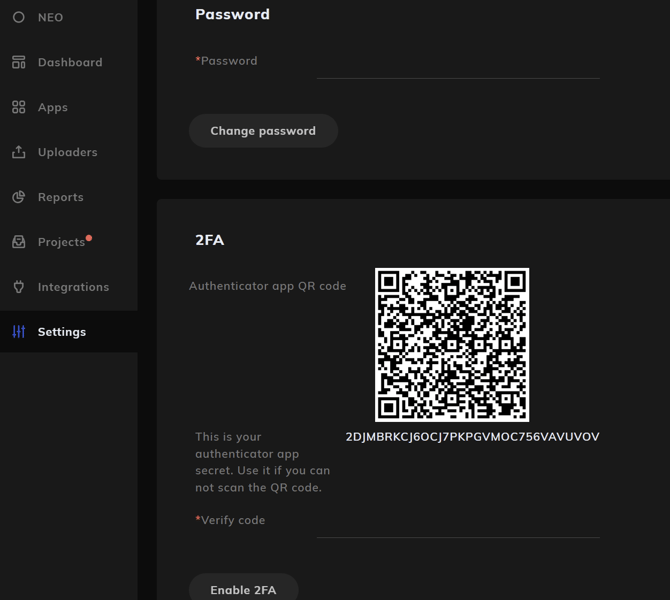
Task: Click the Reports pie chart icon
Action: click(x=18, y=197)
